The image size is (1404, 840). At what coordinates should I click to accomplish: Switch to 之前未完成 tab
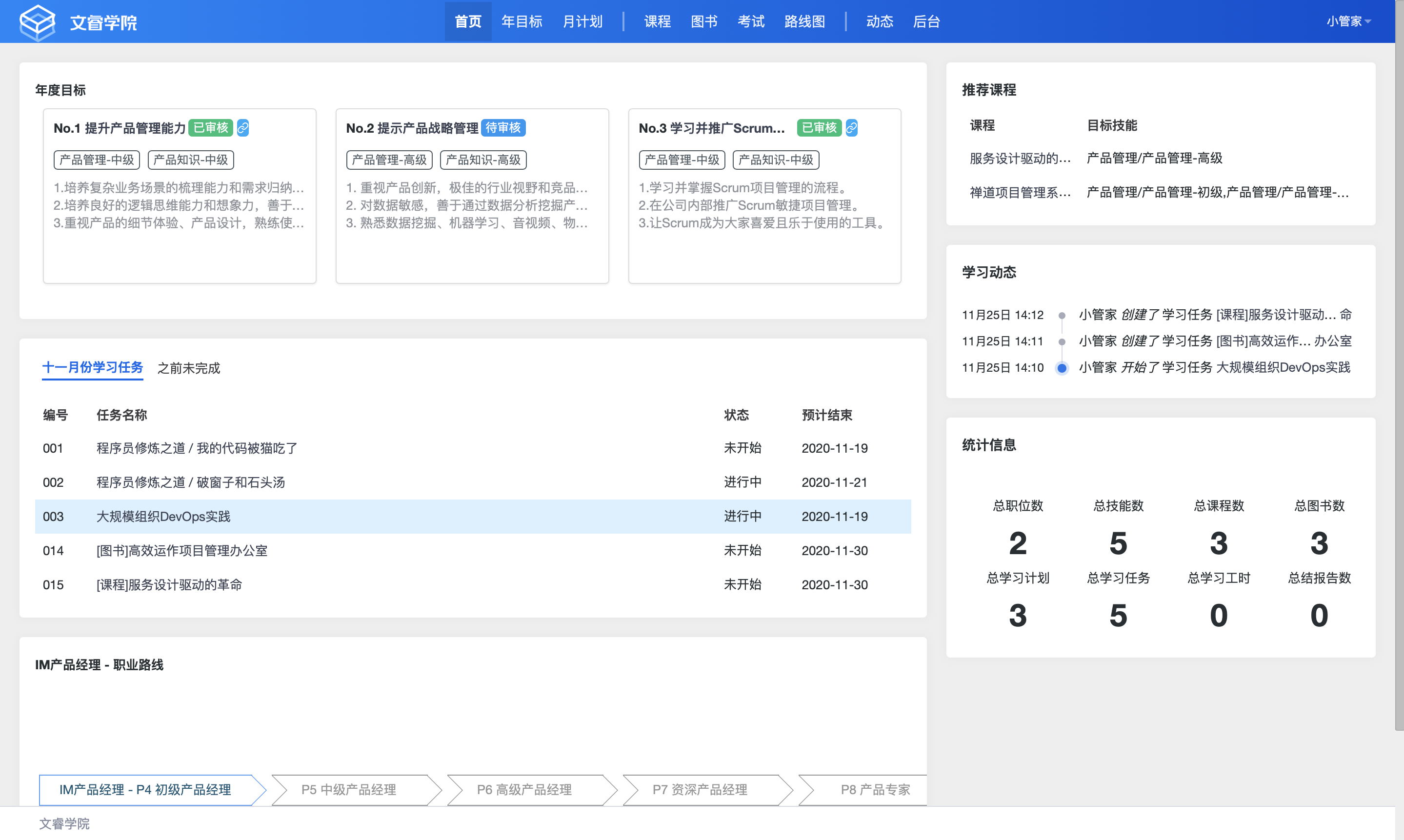point(188,368)
